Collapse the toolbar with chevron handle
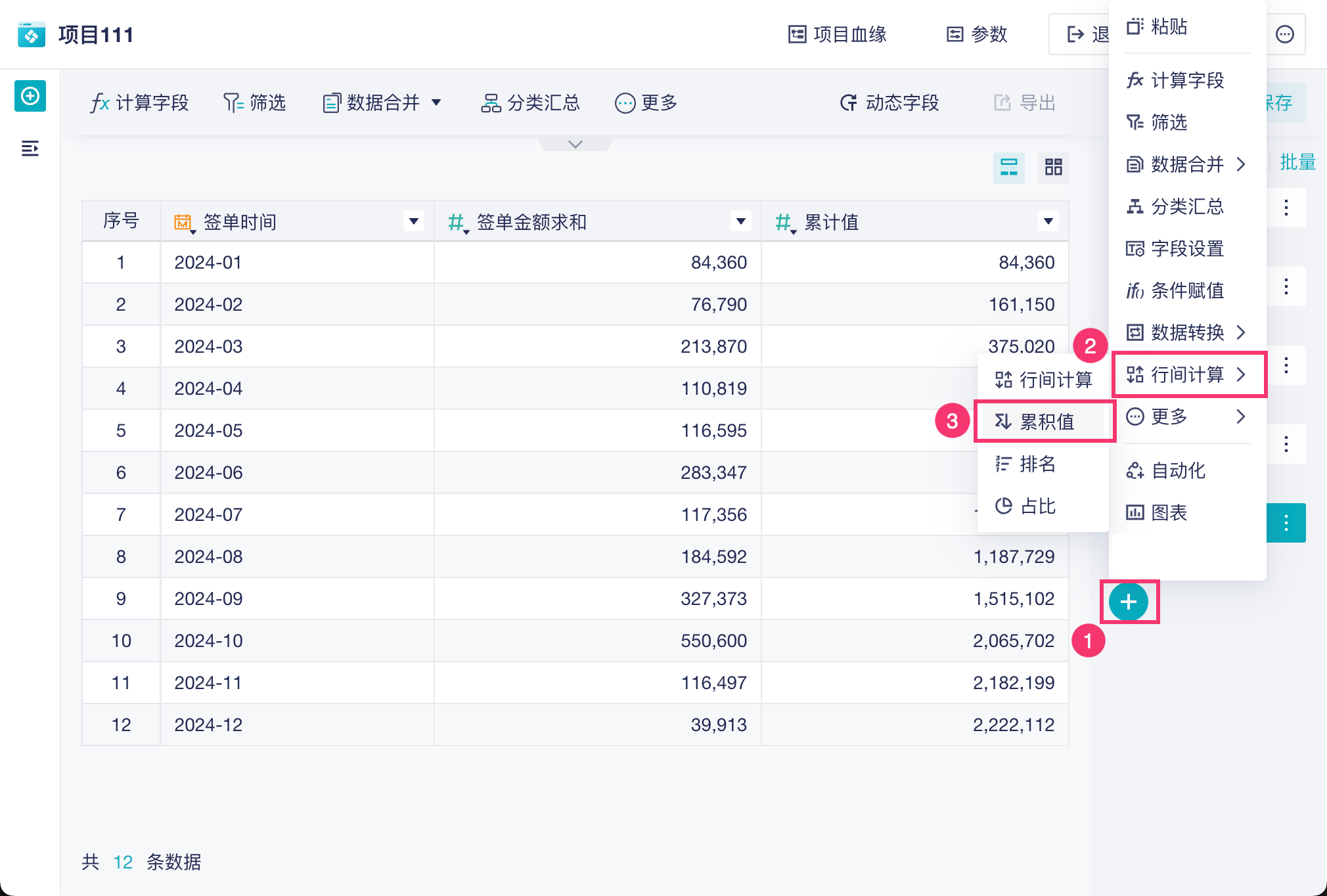 (x=575, y=144)
